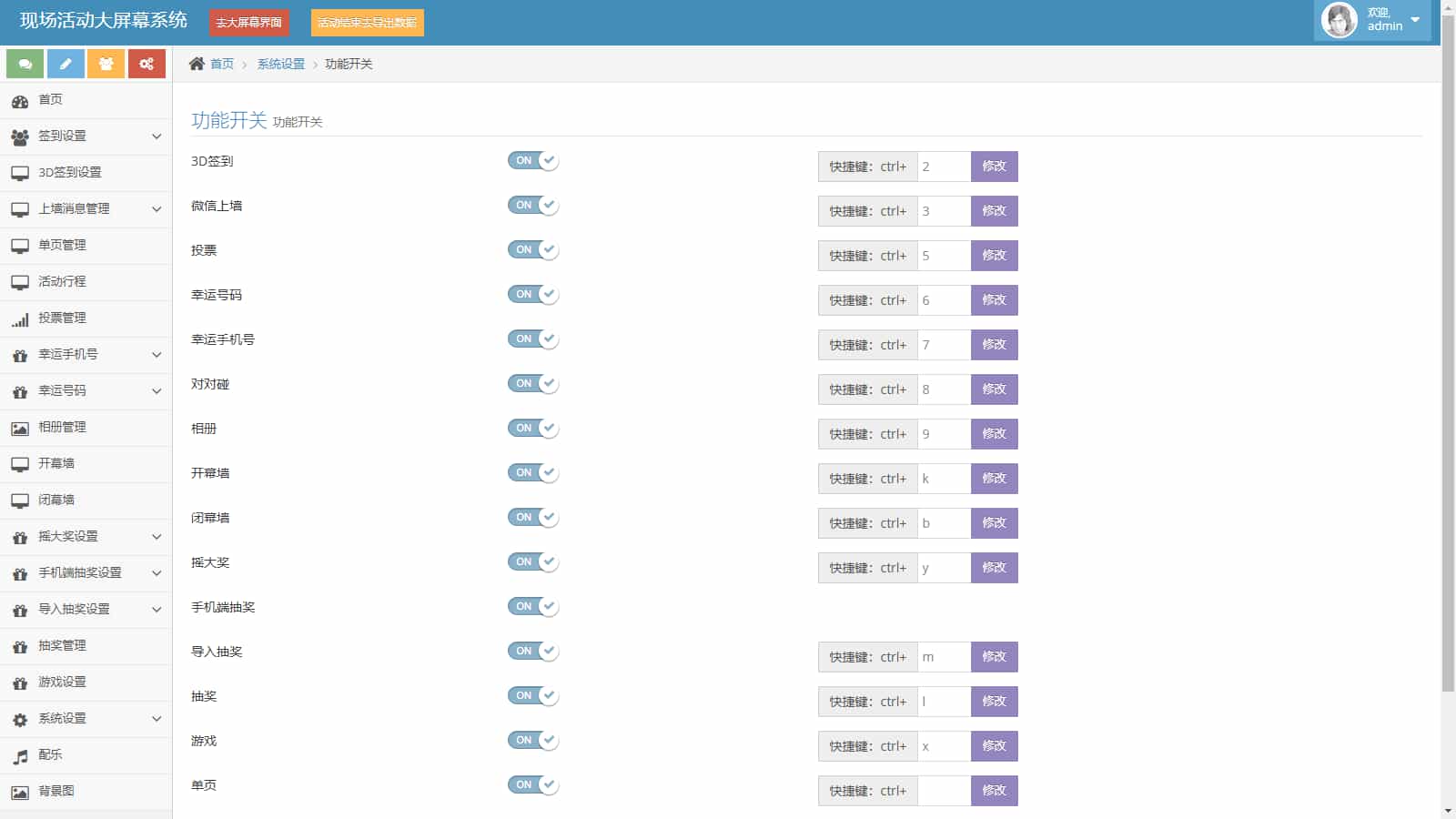The image size is (1456, 819).
Task: Click the bar chart icon beside 投票管理
Action: click(20, 319)
